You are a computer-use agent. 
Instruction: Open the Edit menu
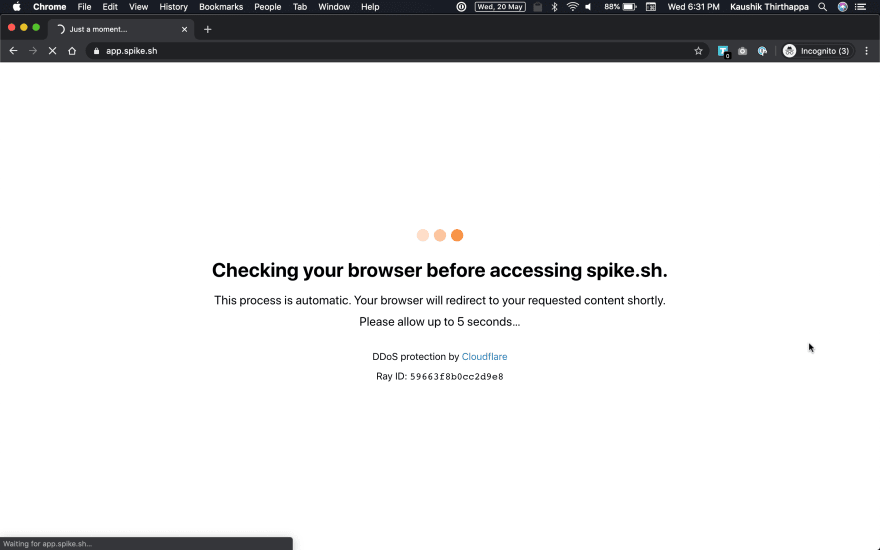pos(110,7)
